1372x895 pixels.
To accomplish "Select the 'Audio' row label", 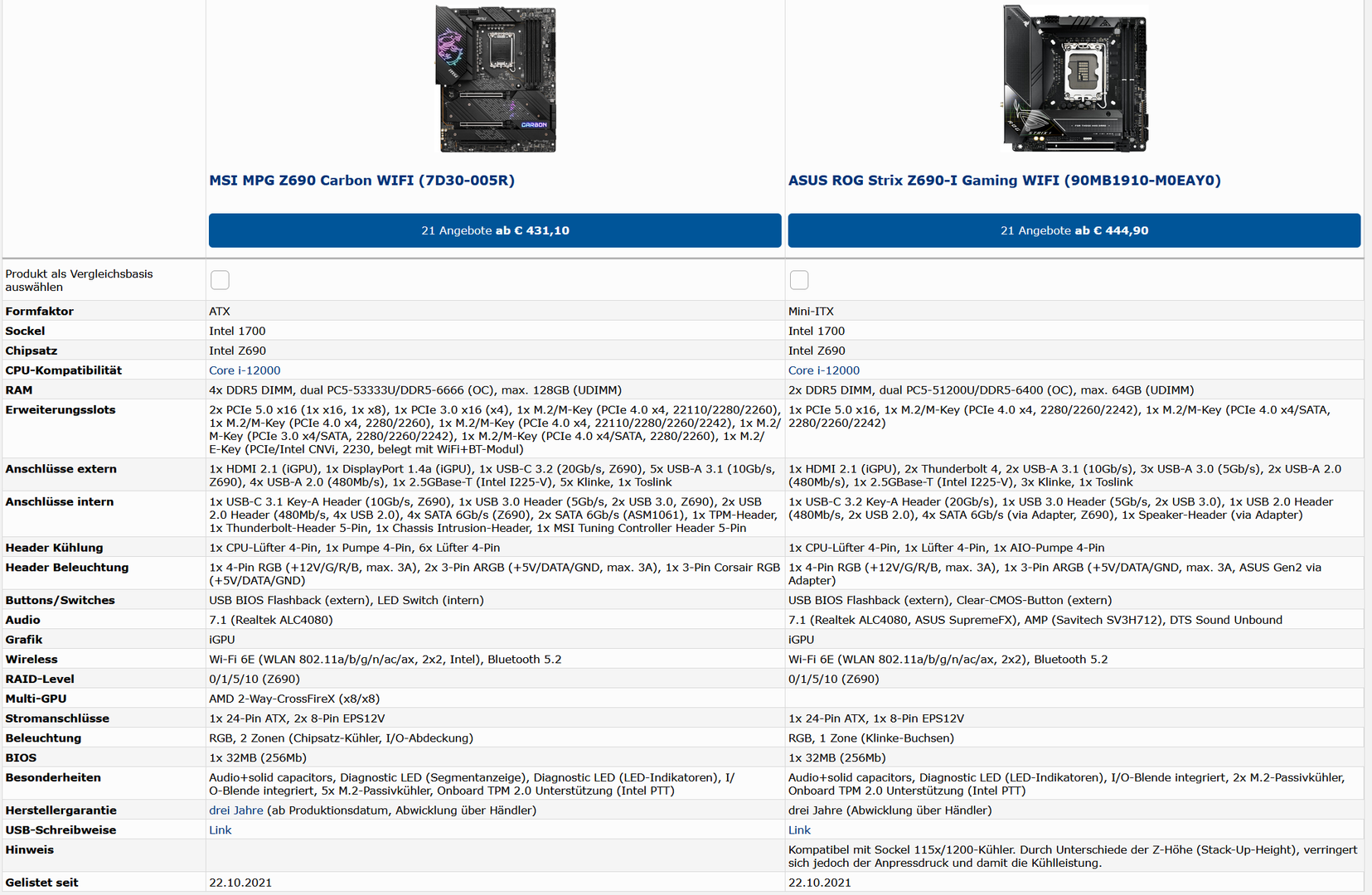I will 23,620.
